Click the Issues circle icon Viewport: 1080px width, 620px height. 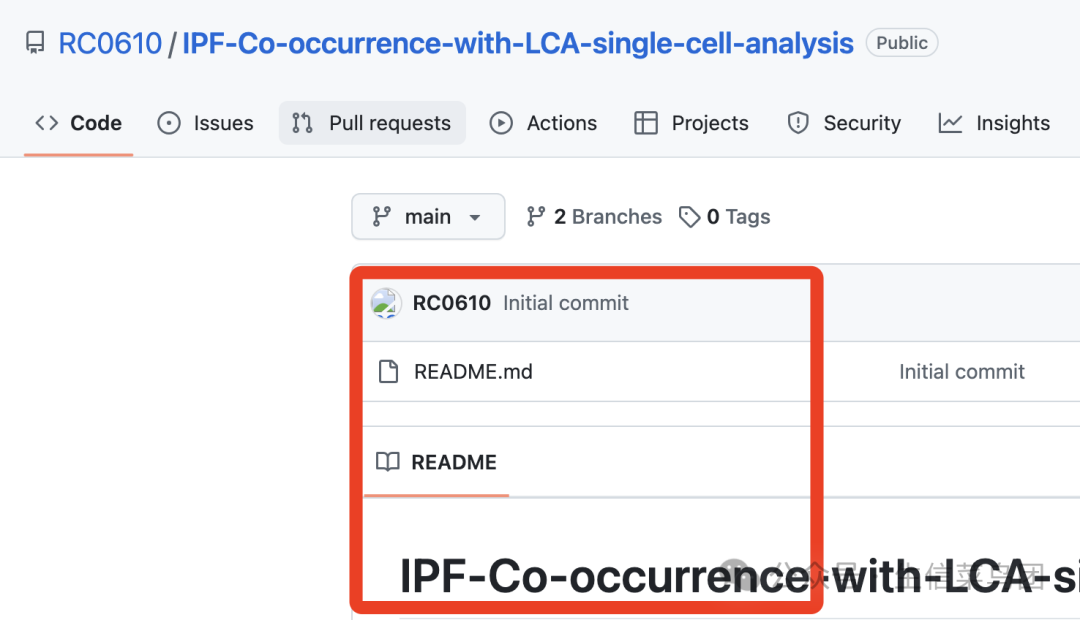(169, 123)
